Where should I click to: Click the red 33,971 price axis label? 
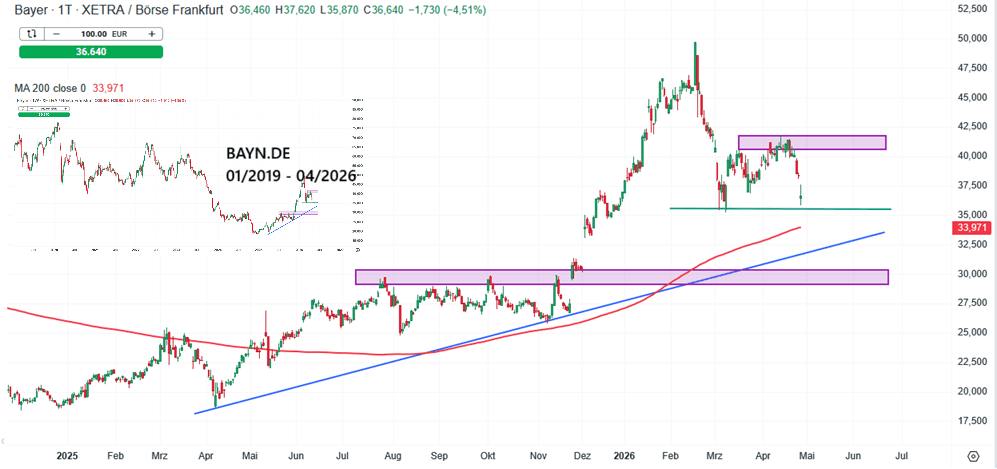(x=970, y=228)
